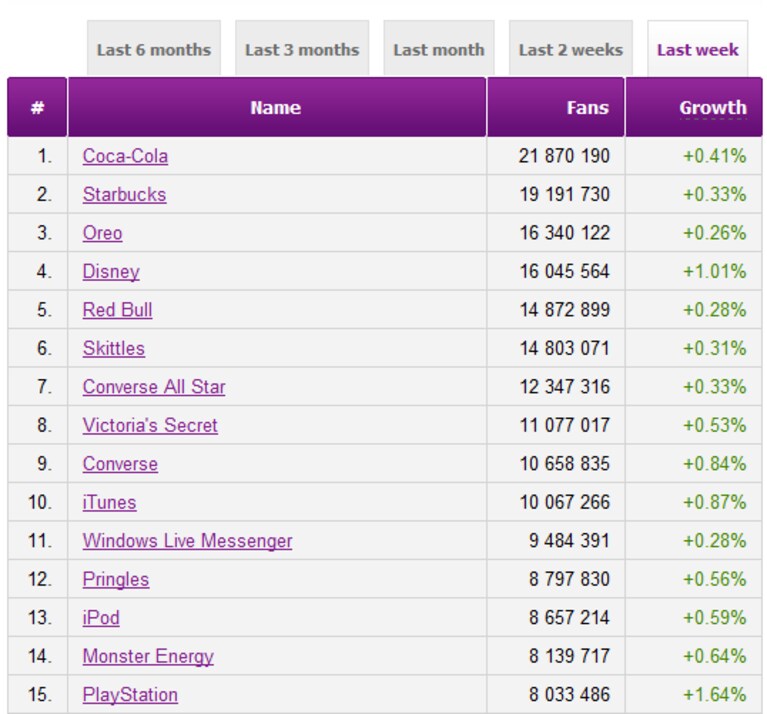Select Oreo growth value +0.26%

click(715, 233)
